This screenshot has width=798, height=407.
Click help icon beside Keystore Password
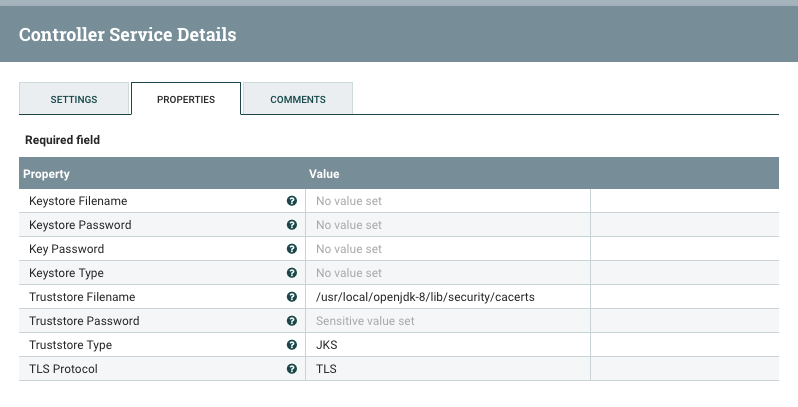tap(292, 225)
